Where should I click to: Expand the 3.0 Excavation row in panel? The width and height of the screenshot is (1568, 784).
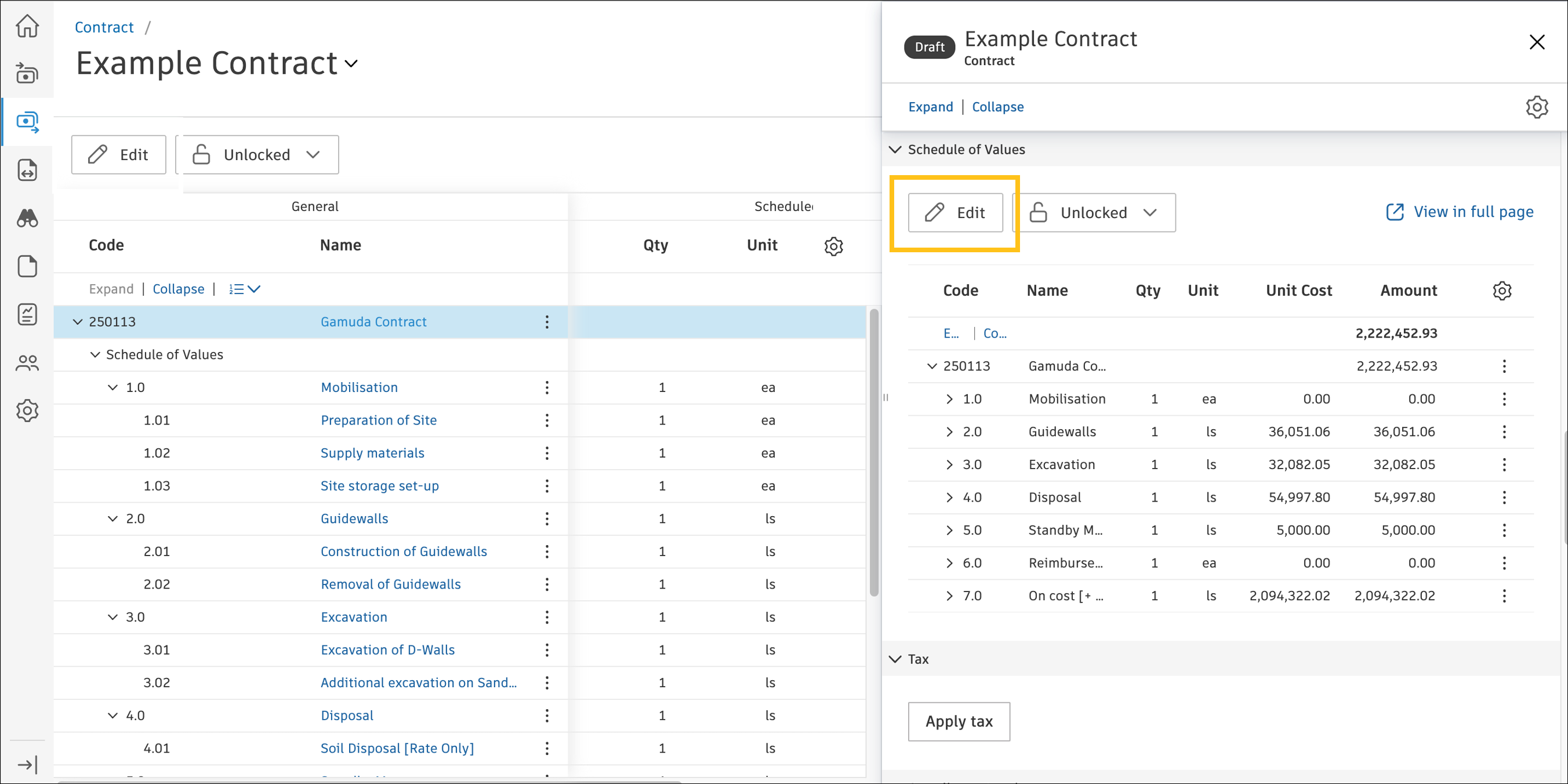[949, 465]
